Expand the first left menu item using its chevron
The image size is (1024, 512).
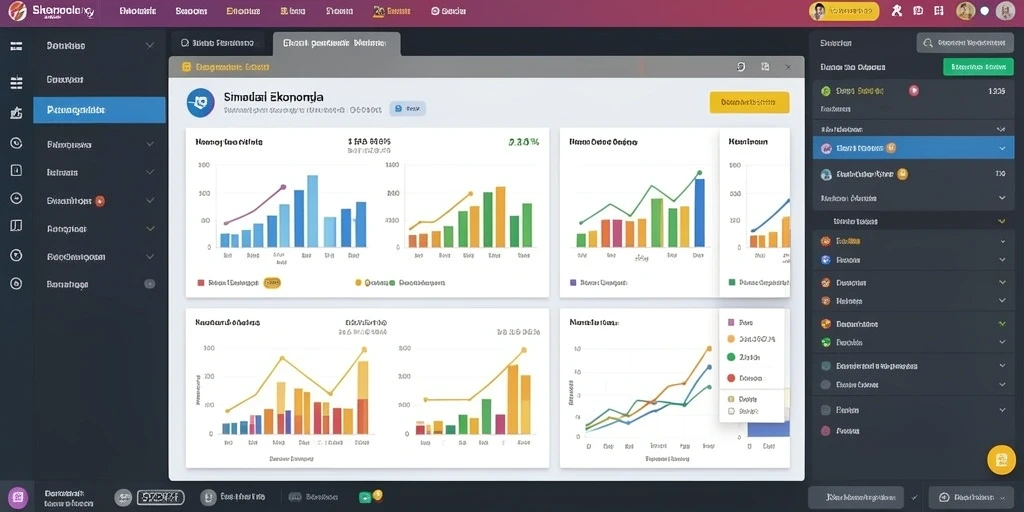tap(150, 46)
